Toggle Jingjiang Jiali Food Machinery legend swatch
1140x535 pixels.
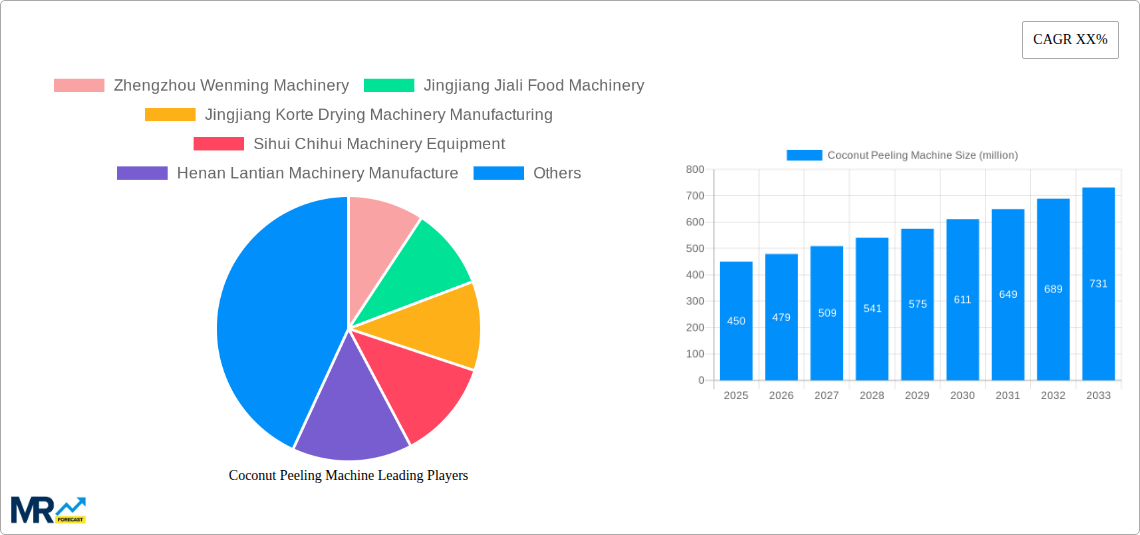click(389, 85)
